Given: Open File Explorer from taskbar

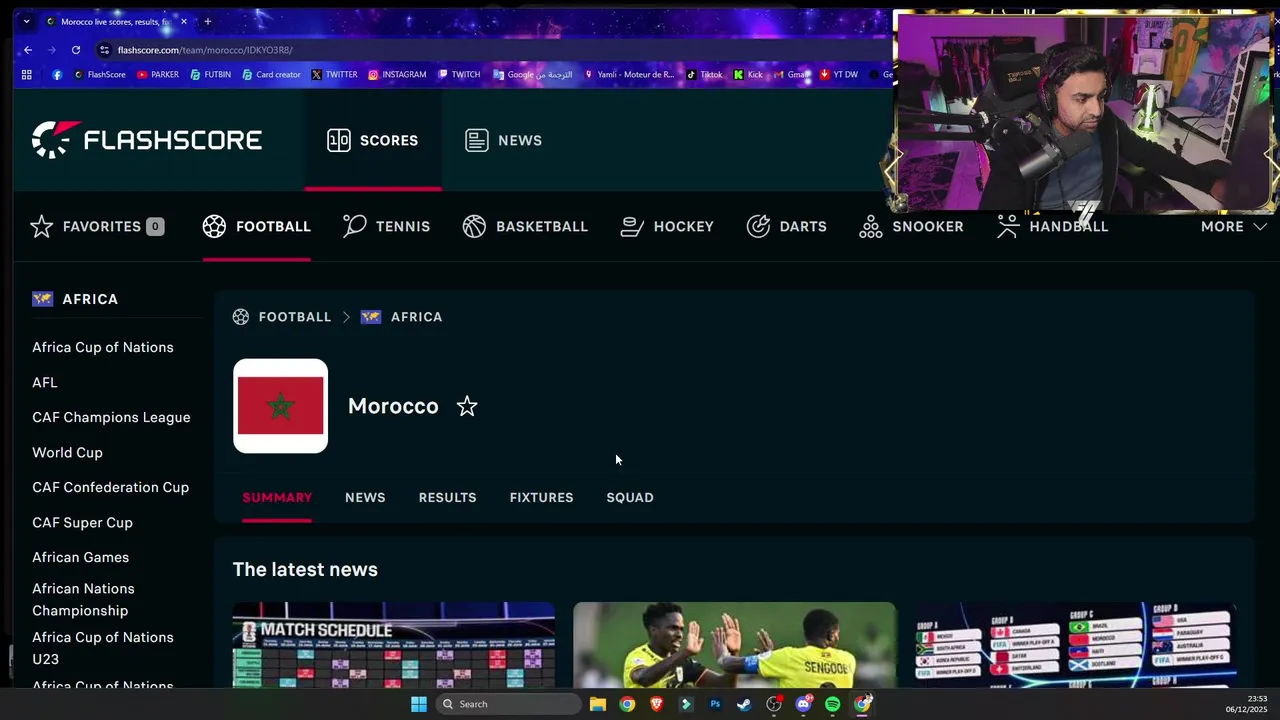Looking at the screenshot, I should [597, 704].
